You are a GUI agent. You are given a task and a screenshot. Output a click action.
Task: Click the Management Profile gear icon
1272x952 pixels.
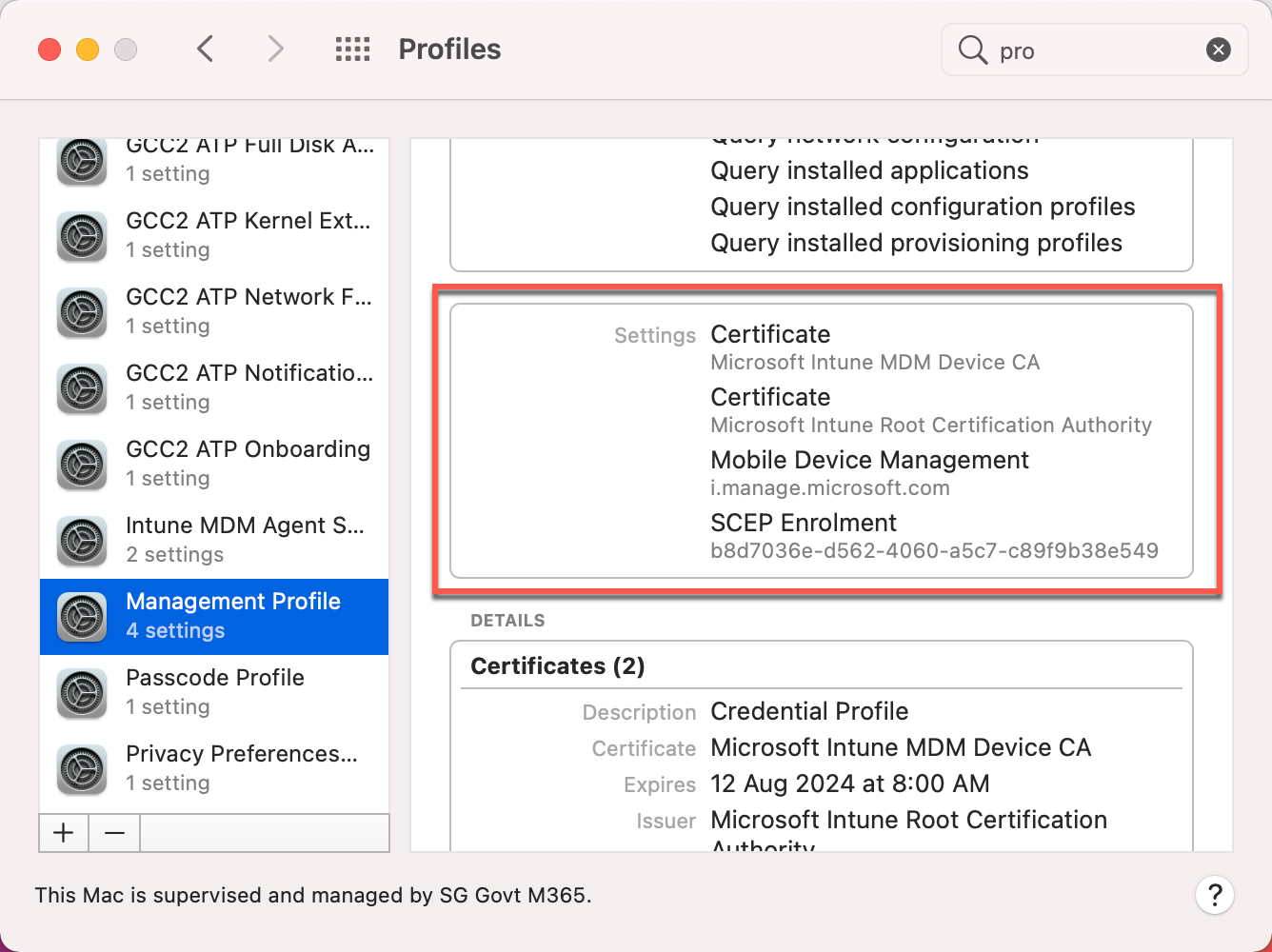81,617
